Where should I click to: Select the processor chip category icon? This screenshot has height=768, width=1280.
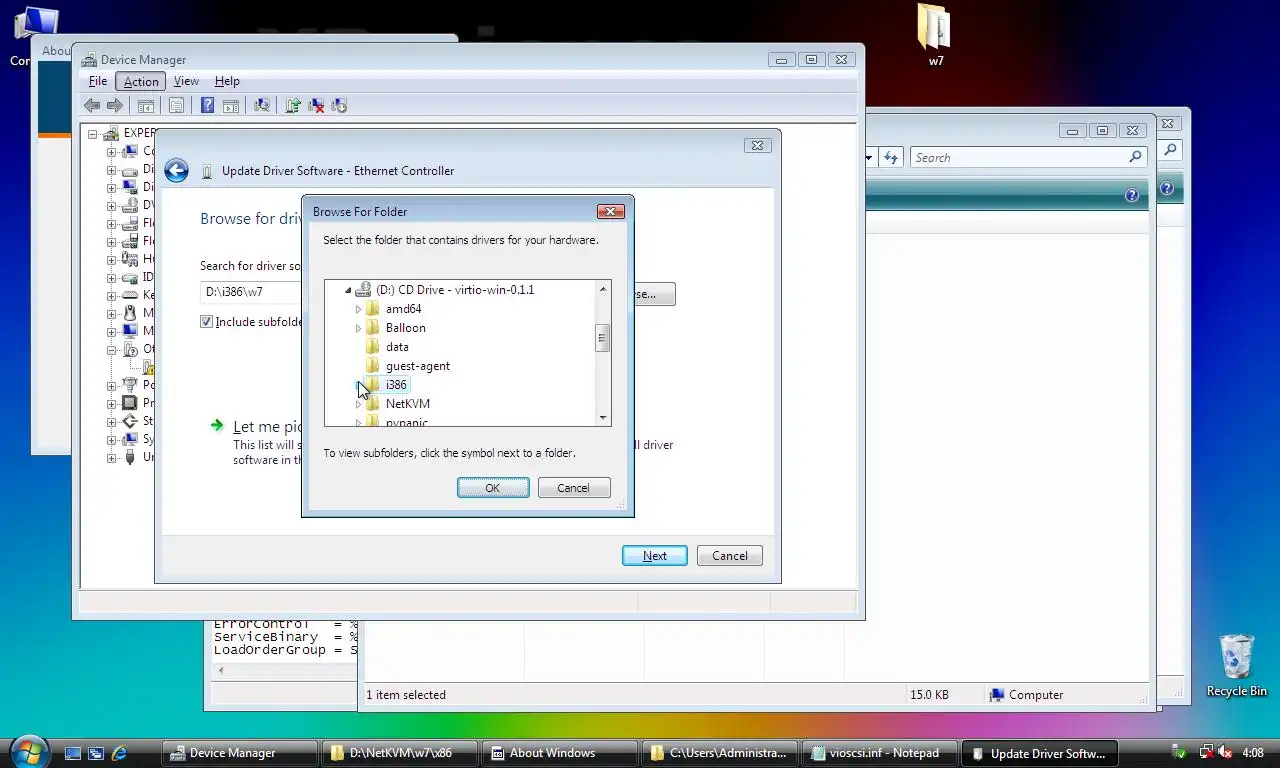pyautogui.click(x=129, y=403)
